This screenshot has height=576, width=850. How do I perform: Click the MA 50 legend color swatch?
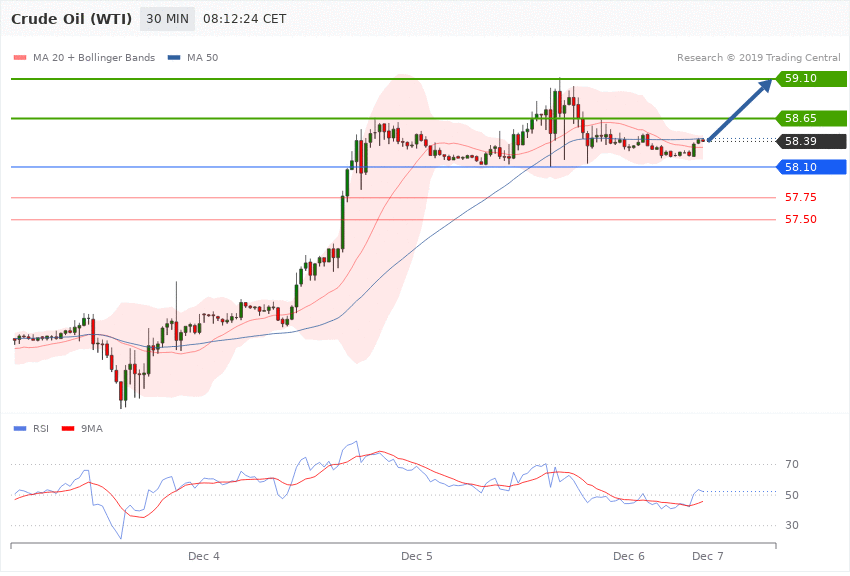click(174, 57)
